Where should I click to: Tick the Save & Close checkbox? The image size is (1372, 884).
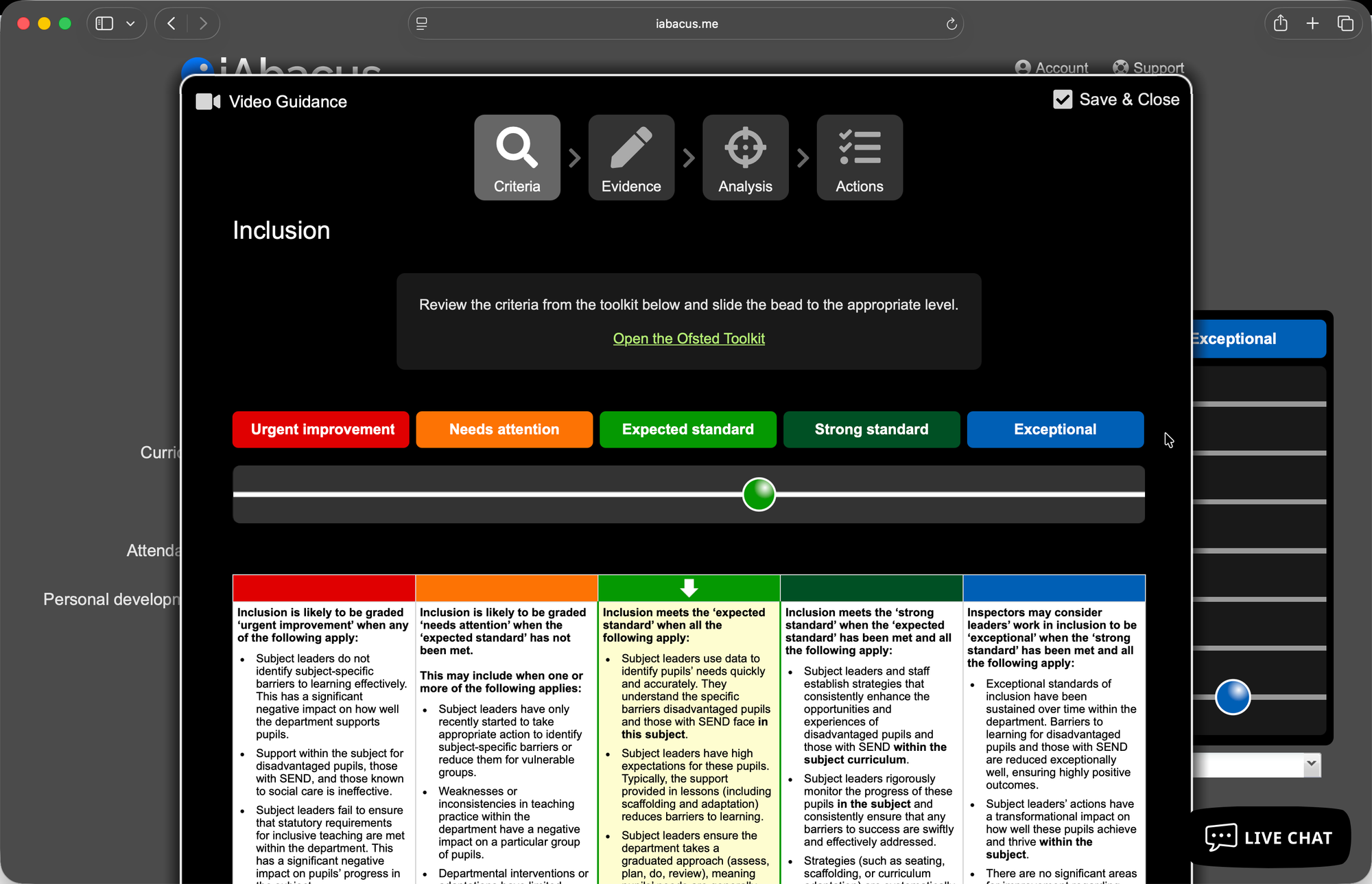pyautogui.click(x=1063, y=100)
